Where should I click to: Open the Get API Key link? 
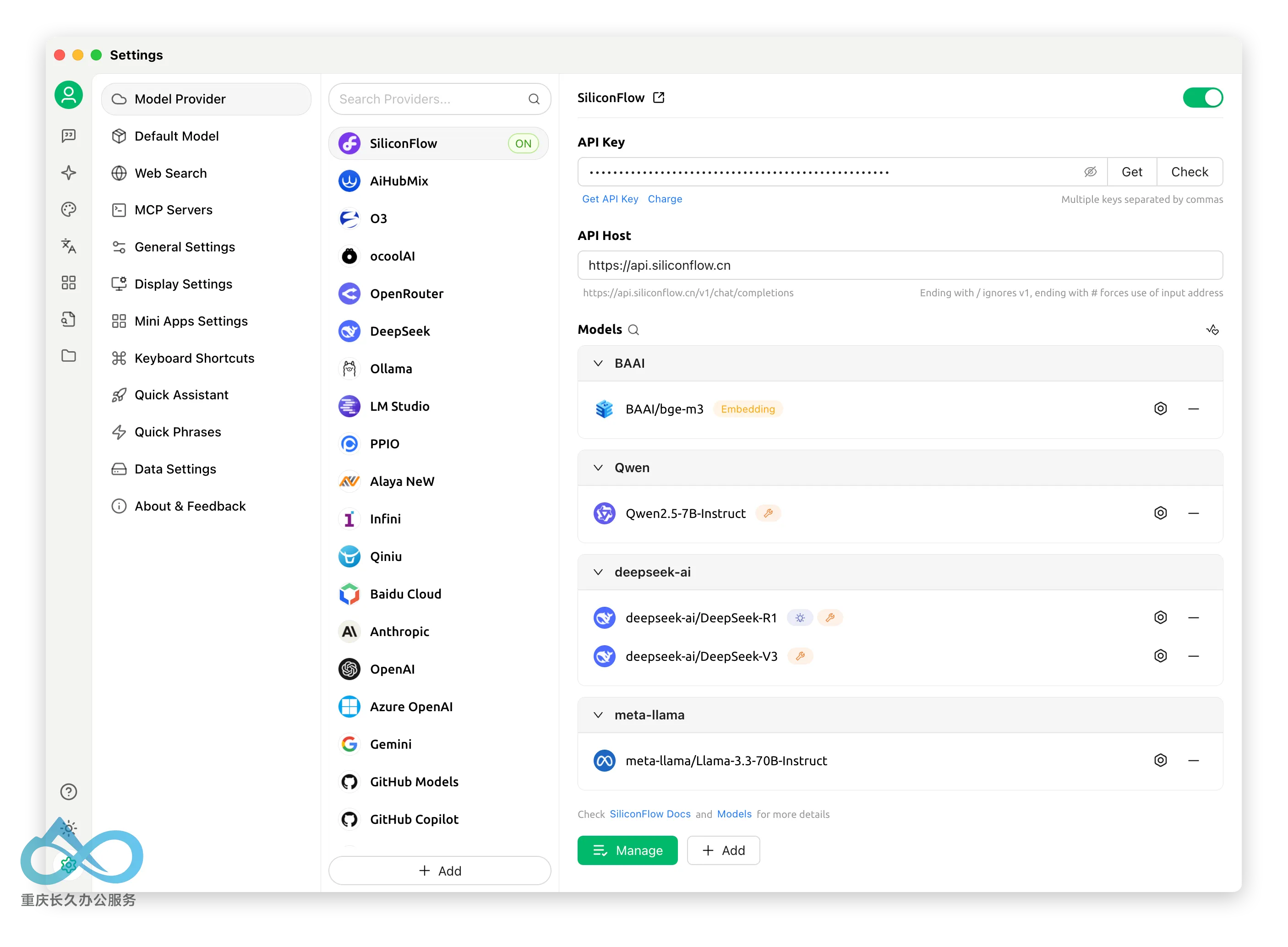point(610,199)
